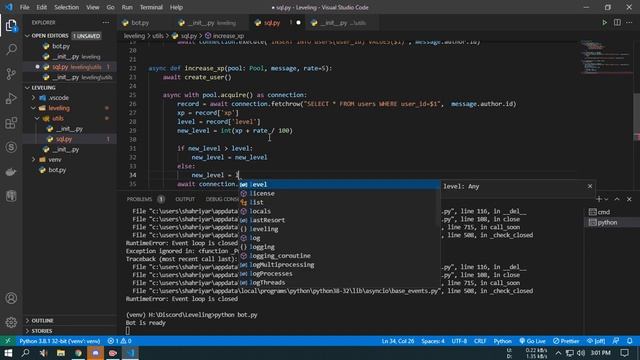
Task: Open Explorer panel ellipsis menu
Action: [106, 23]
